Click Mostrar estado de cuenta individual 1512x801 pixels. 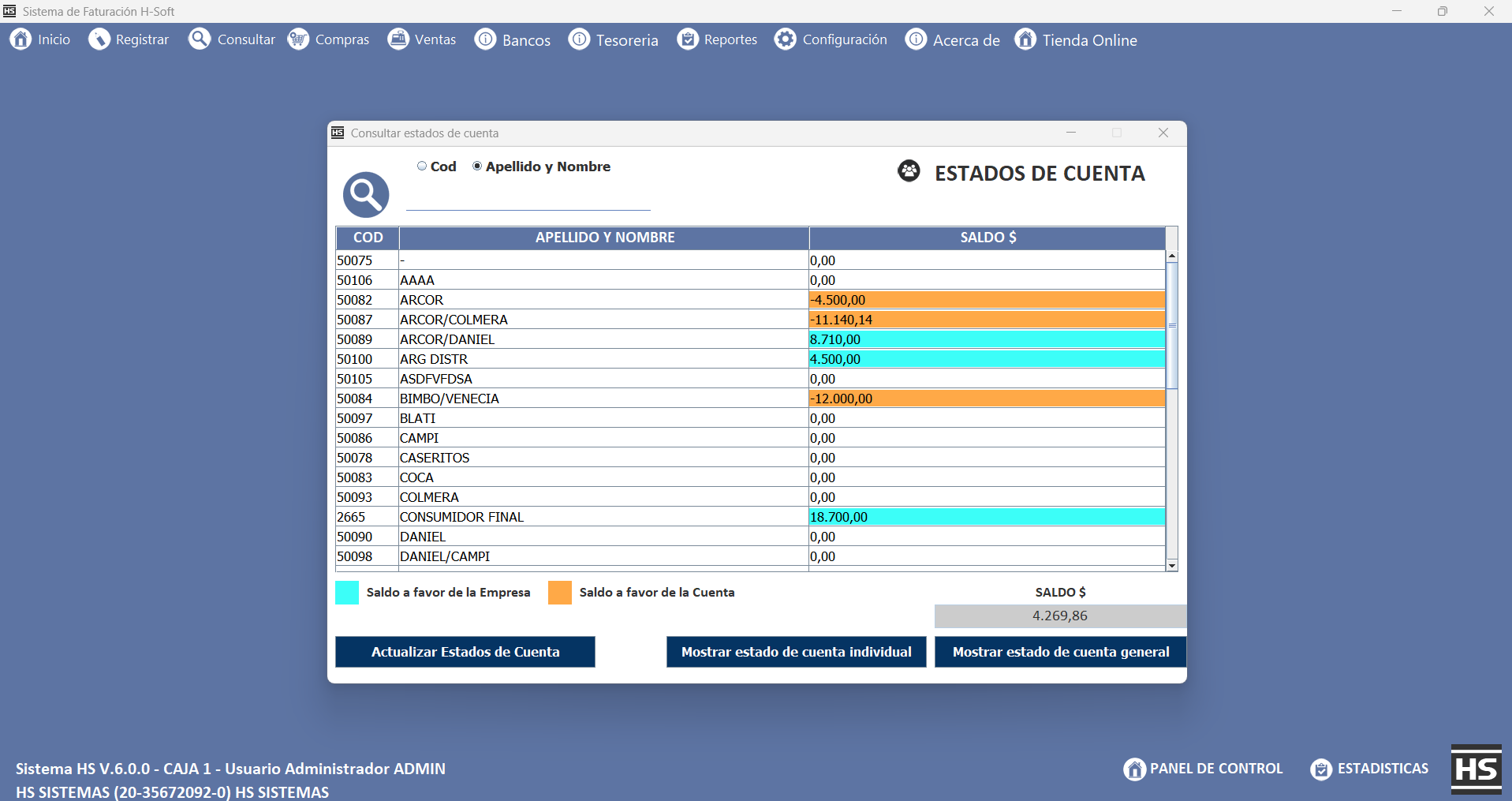coord(797,652)
